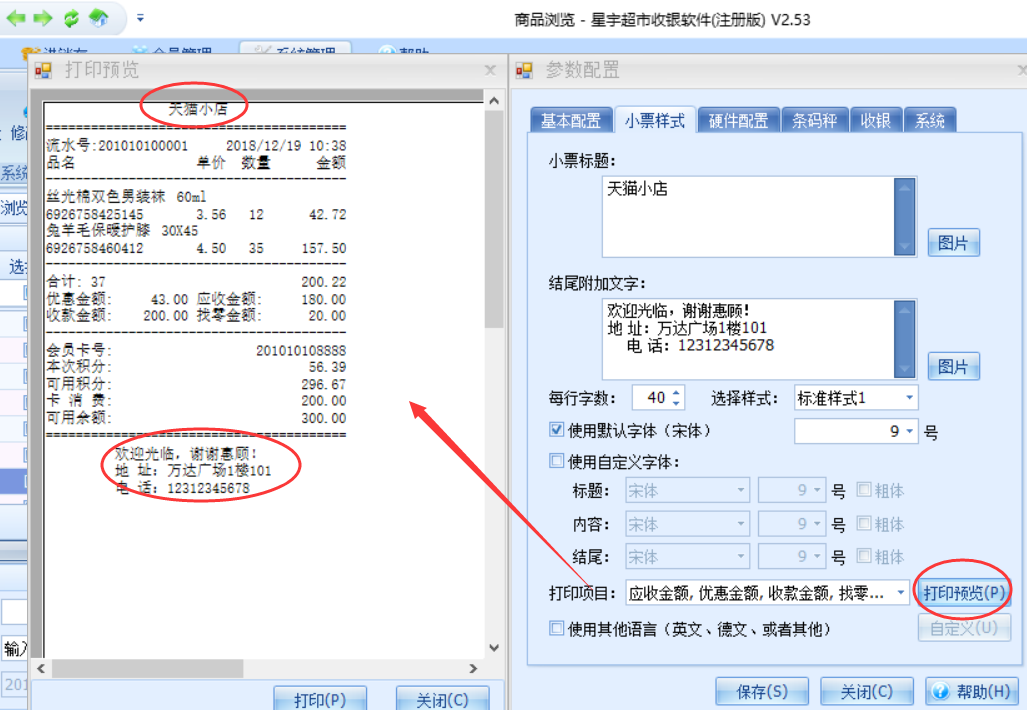Click the 图片 button beside 结尾附加文字
The image size is (1027, 710).
(x=953, y=367)
